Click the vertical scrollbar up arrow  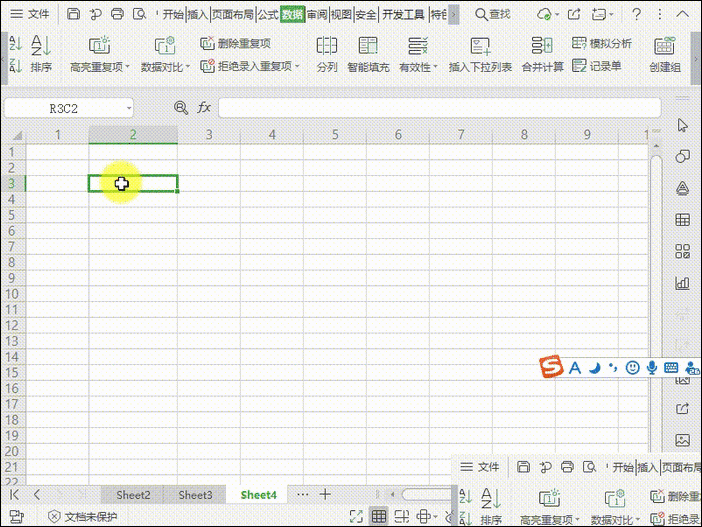click(x=656, y=146)
